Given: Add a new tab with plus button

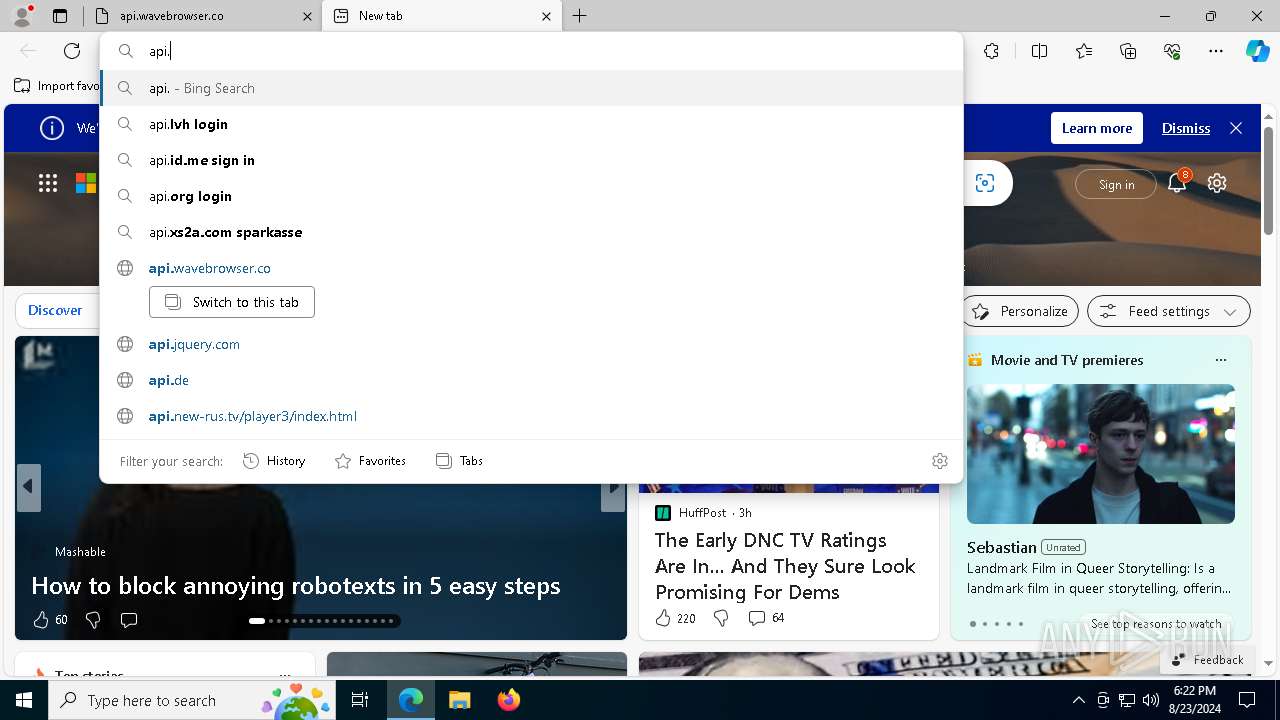Looking at the screenshot, I should pyautogui.click(x=580, y=16).
